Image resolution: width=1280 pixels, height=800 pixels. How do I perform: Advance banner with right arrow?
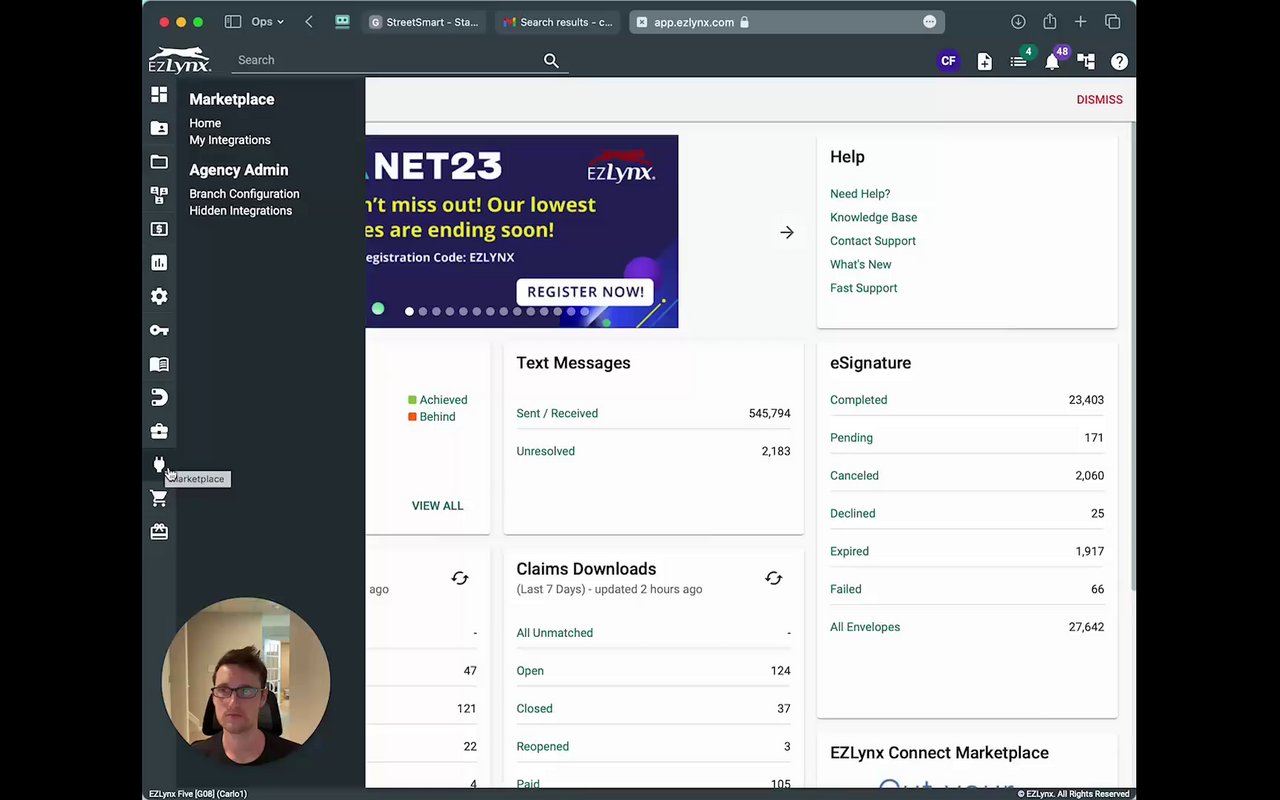[x=787, y=232]
